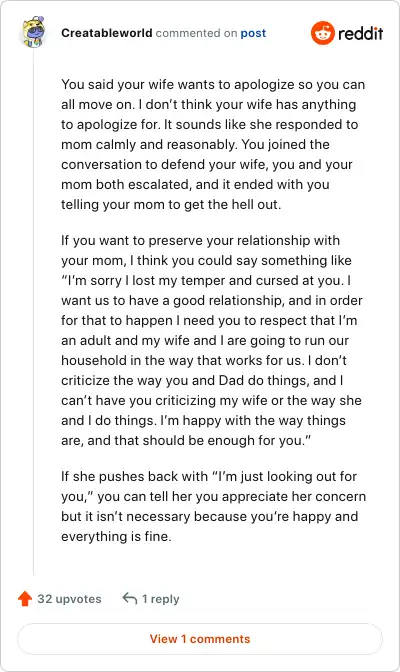
Task: Open the "1 reply" label
Action: (x=160, y=599)
